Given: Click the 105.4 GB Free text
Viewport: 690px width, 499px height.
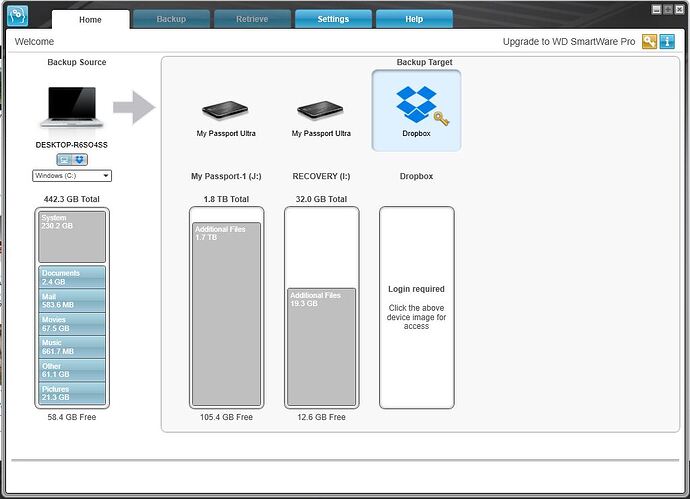Looking at the screenshot, I should (x=226, y=417).
